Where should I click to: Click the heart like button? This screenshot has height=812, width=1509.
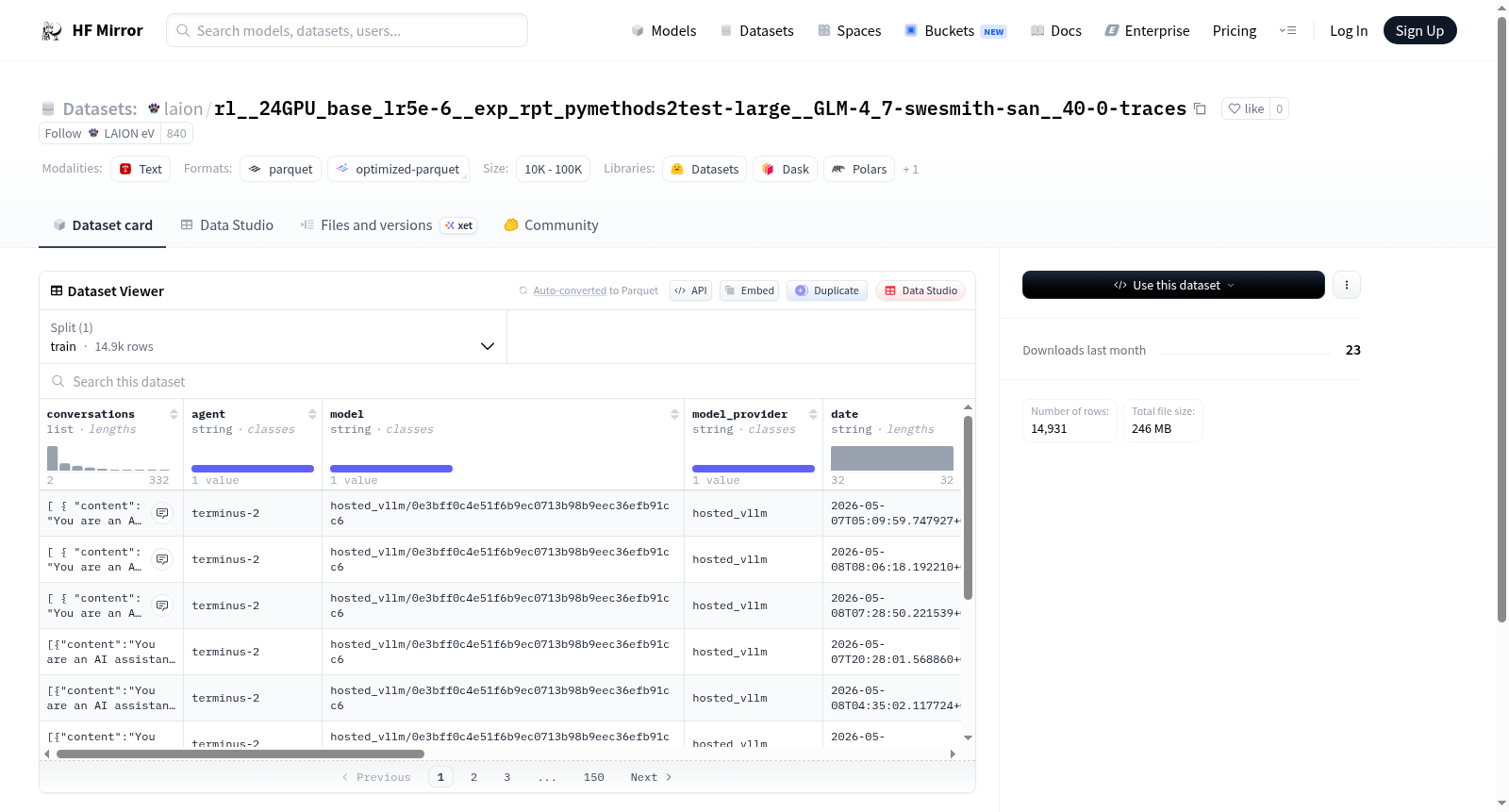point(1246,108)
